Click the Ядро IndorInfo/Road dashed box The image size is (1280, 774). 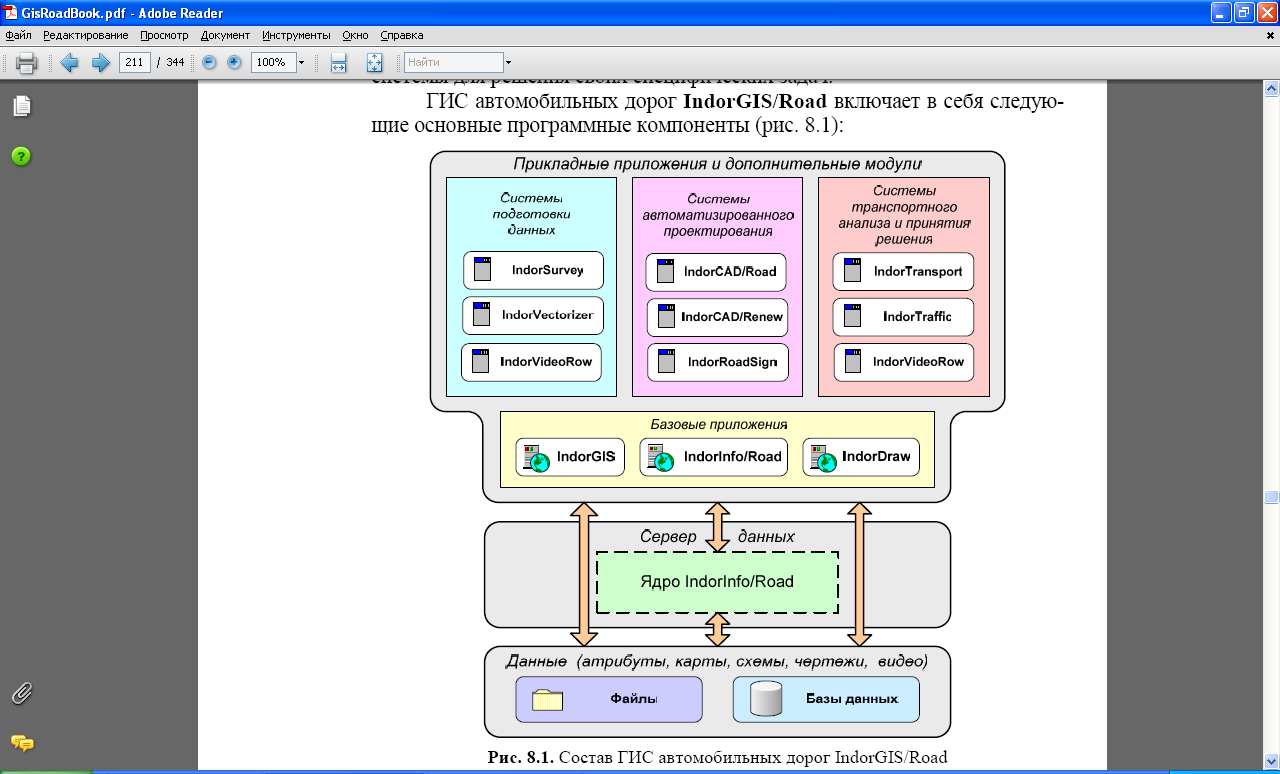(x=717, y=582)
